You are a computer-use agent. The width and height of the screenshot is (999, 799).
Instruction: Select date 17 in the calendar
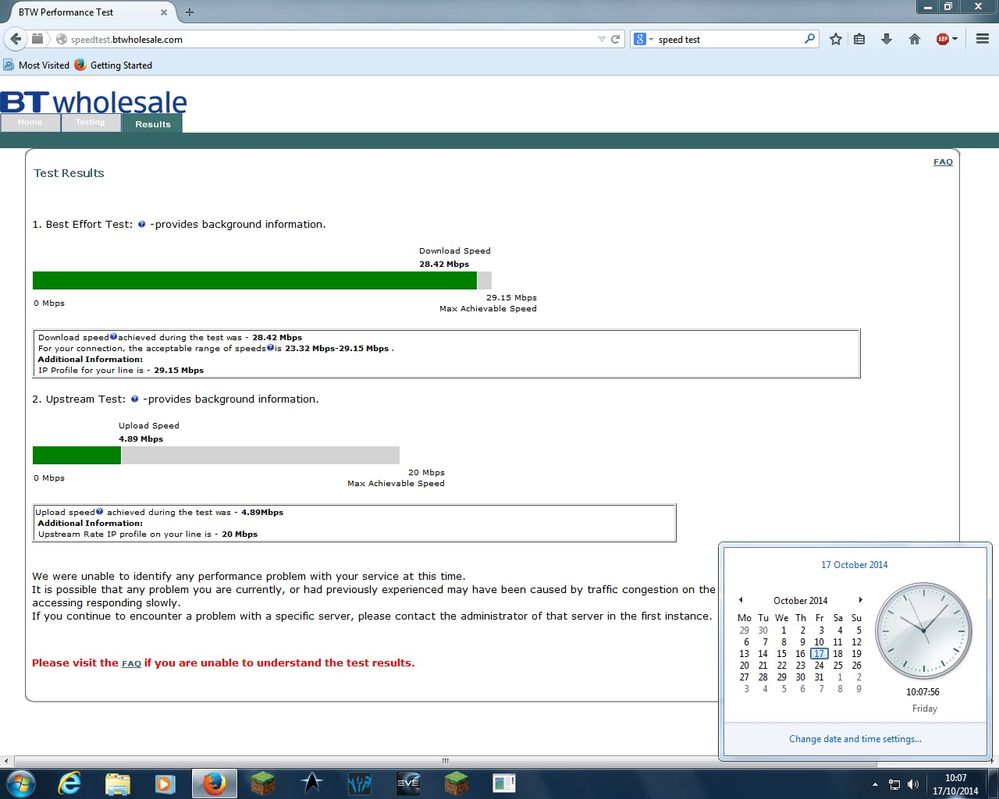(x=819, y=653)
